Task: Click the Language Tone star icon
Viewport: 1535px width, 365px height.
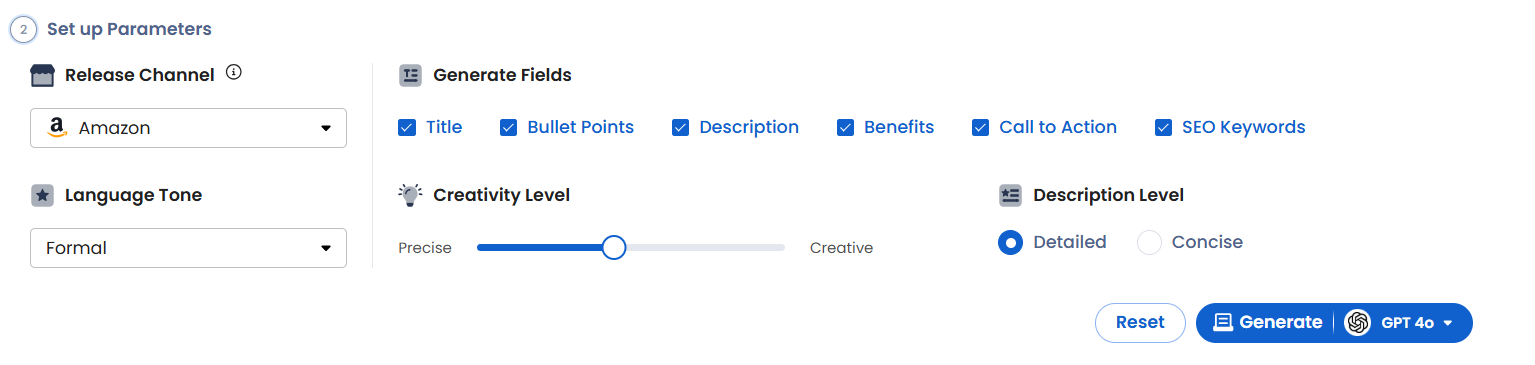Action: 42,195
